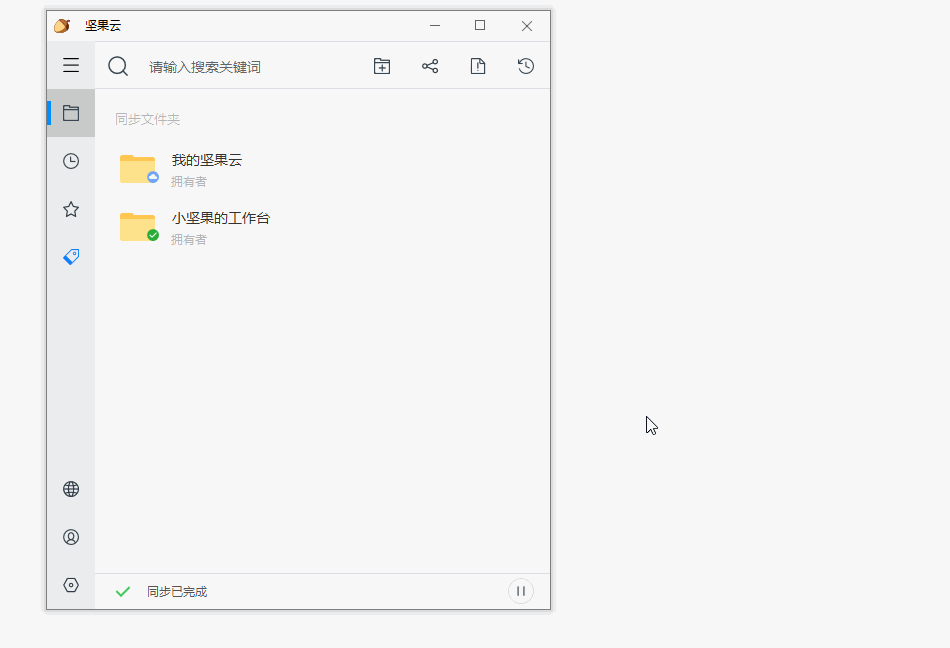Viewport: 950px width, 648px height.
Task: Open the starred favorites icon
Action: coord(71,209)
